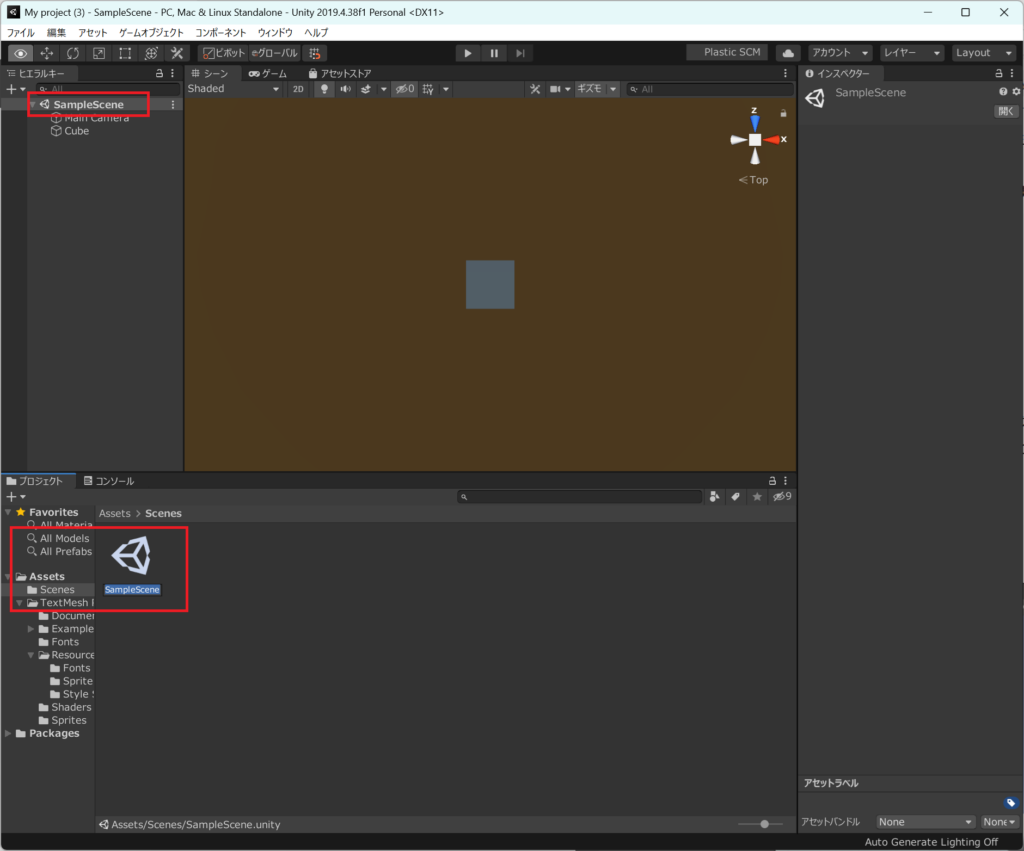This screenshot has height=851, width=1024.
Task: Open the Layout dropdown
Action: pos(984,53)
